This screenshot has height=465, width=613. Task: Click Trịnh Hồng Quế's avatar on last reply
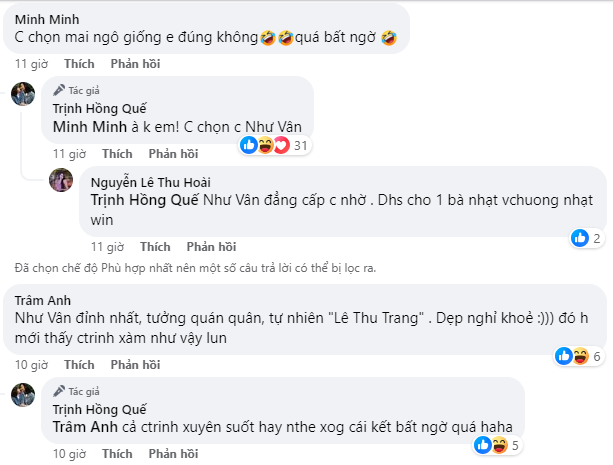[x=24, y=394]
